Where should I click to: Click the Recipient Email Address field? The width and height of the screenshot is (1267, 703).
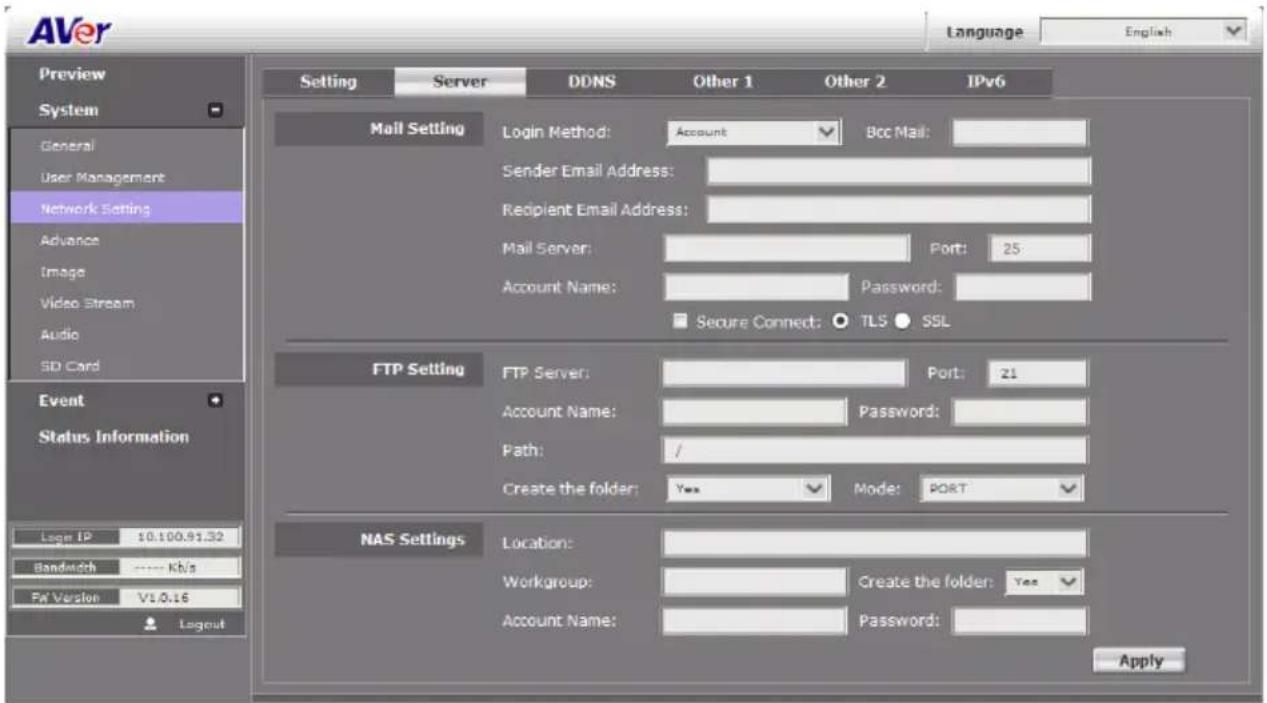coord(899,210)
